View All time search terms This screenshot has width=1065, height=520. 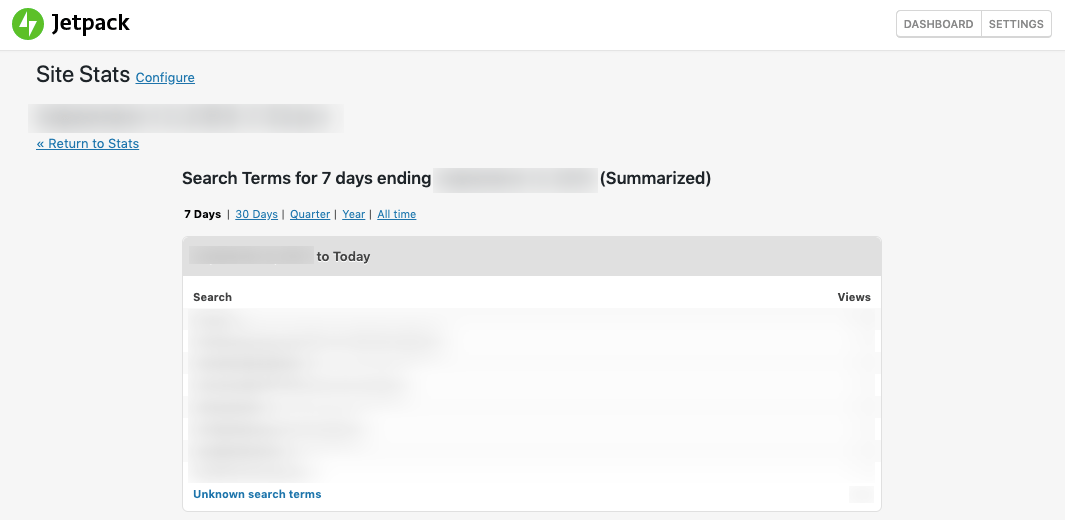[x=396, y=214]
